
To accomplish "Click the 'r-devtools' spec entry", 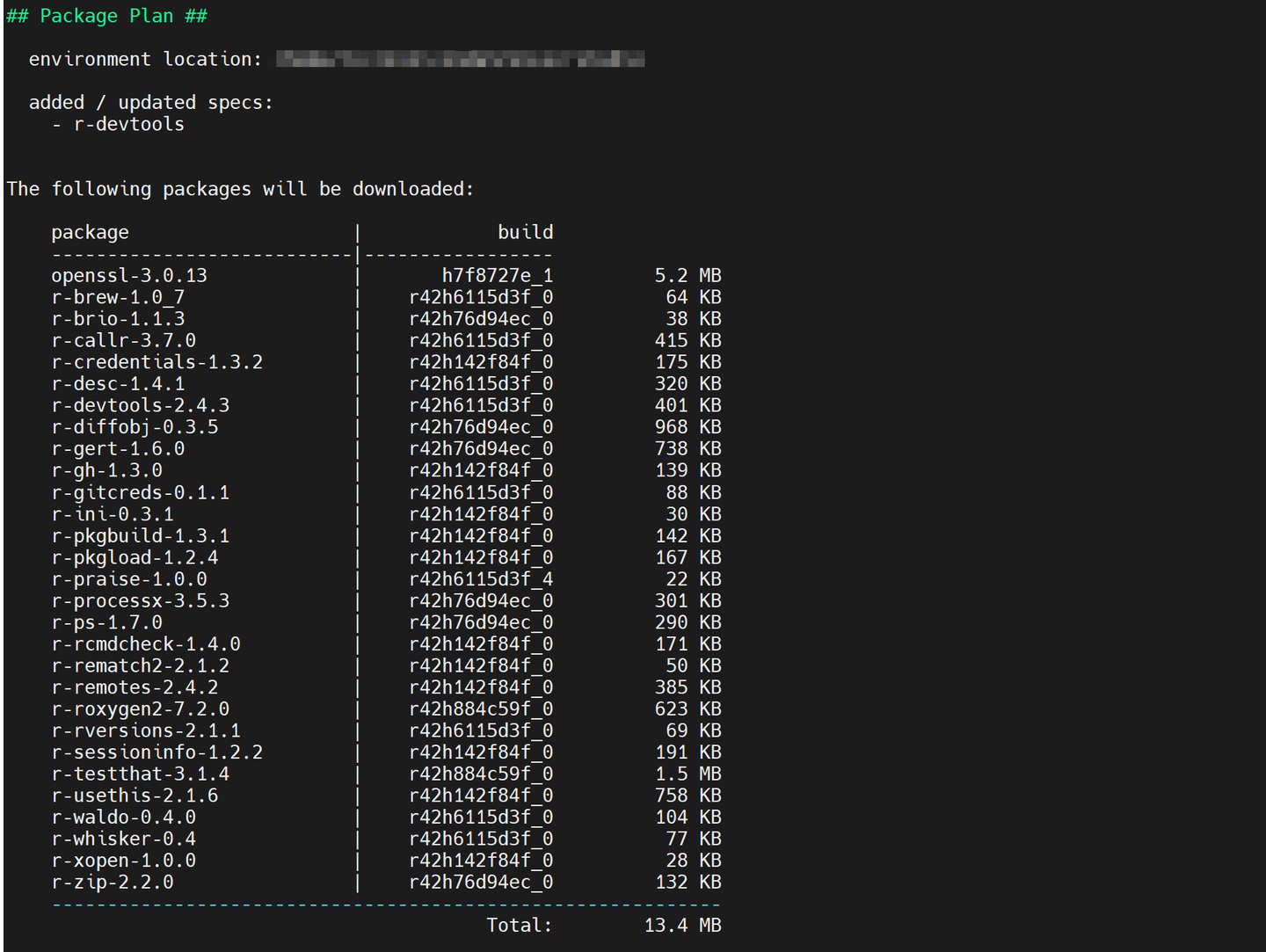I will point(129,124).
